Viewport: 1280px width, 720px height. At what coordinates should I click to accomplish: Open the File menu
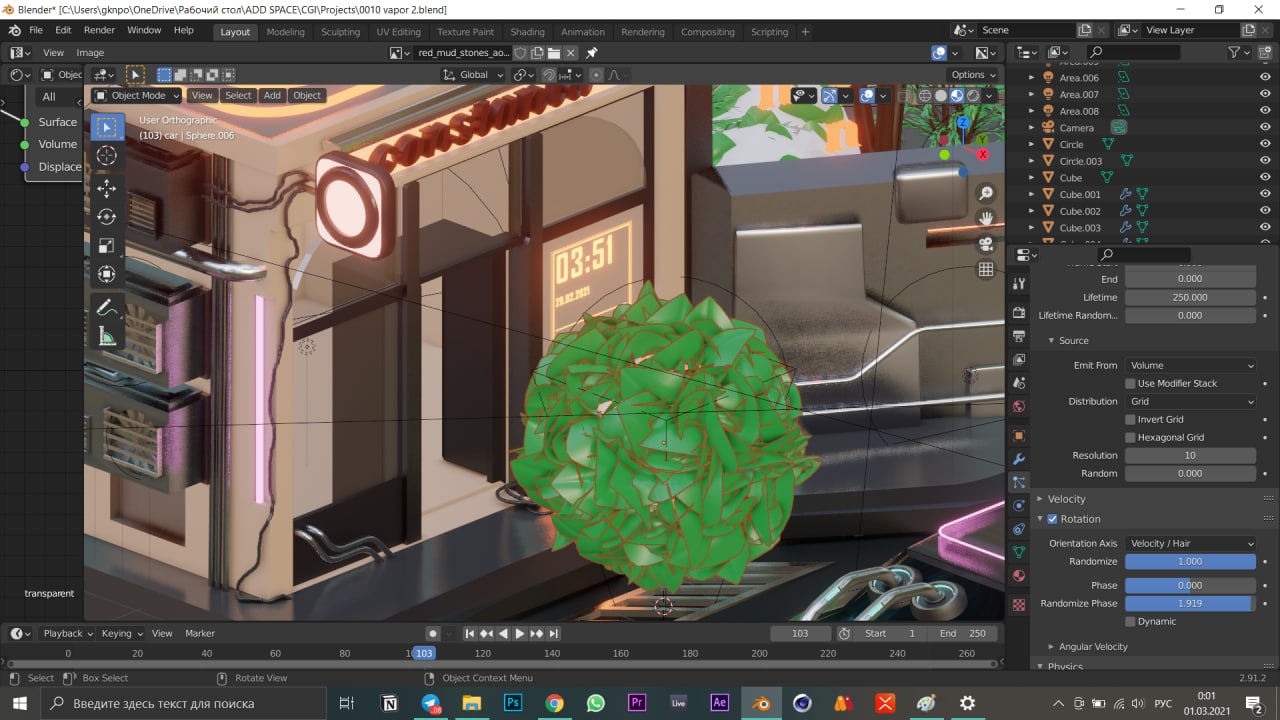[36, 31]
